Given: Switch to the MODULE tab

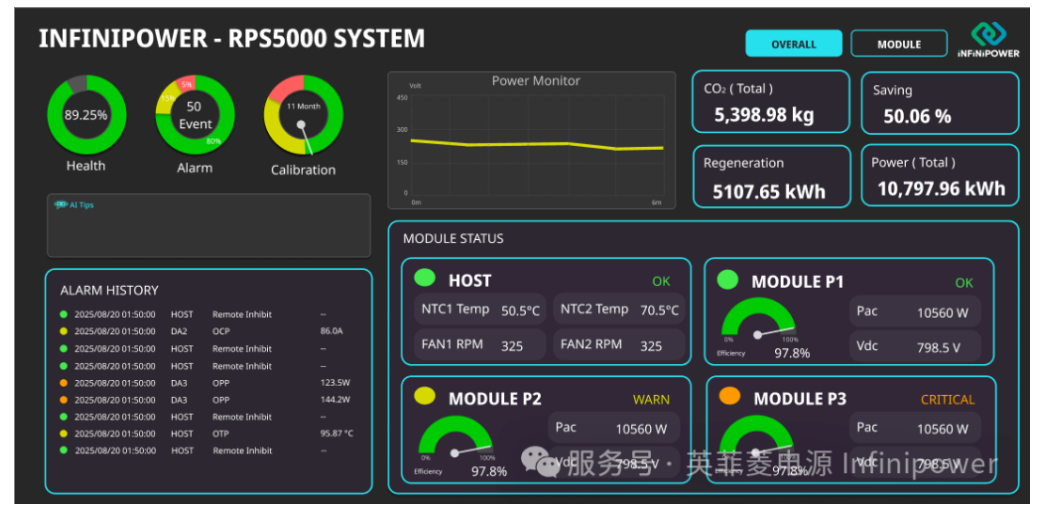Looking at the screenshot, I should click(898, 44).
